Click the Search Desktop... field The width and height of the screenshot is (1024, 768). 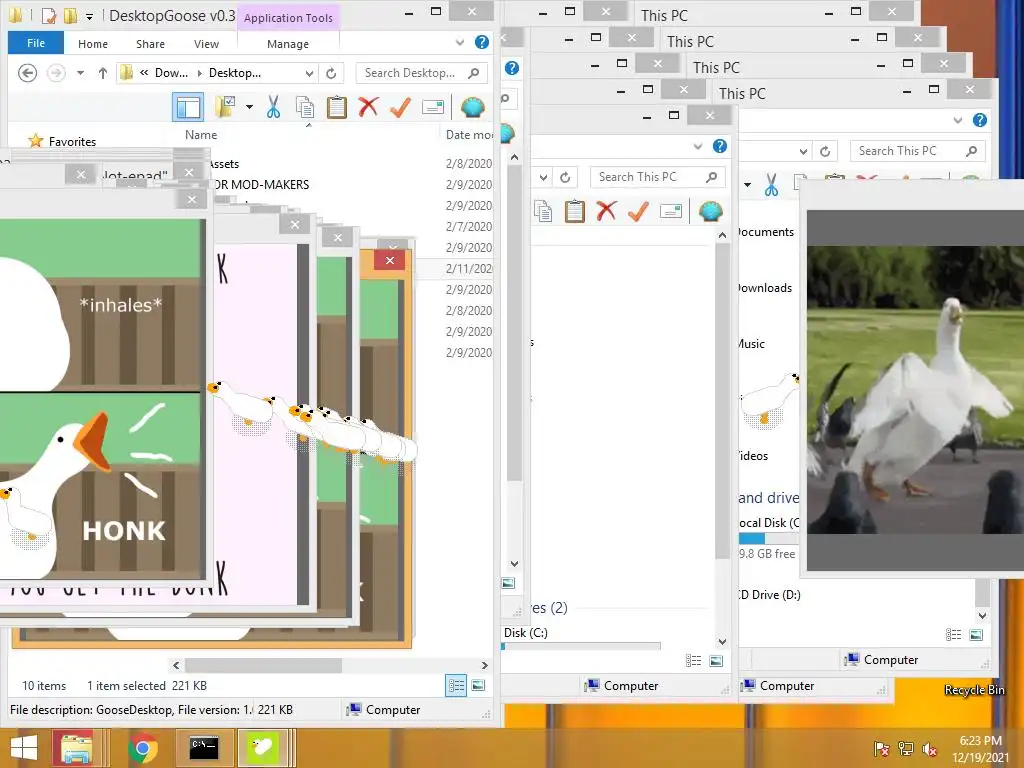click(x=421, y=73)
